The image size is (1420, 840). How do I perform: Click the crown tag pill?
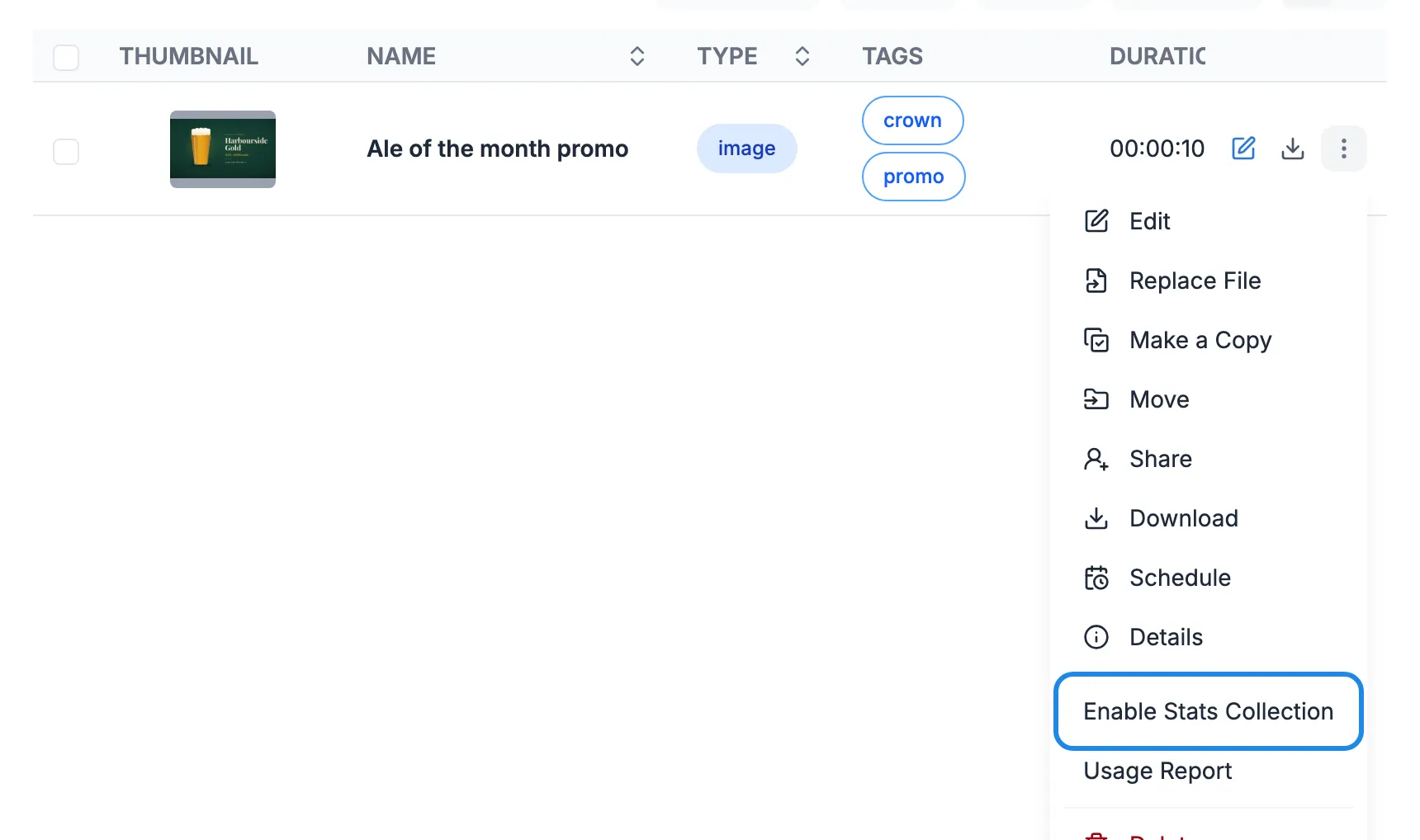(913, 120)
